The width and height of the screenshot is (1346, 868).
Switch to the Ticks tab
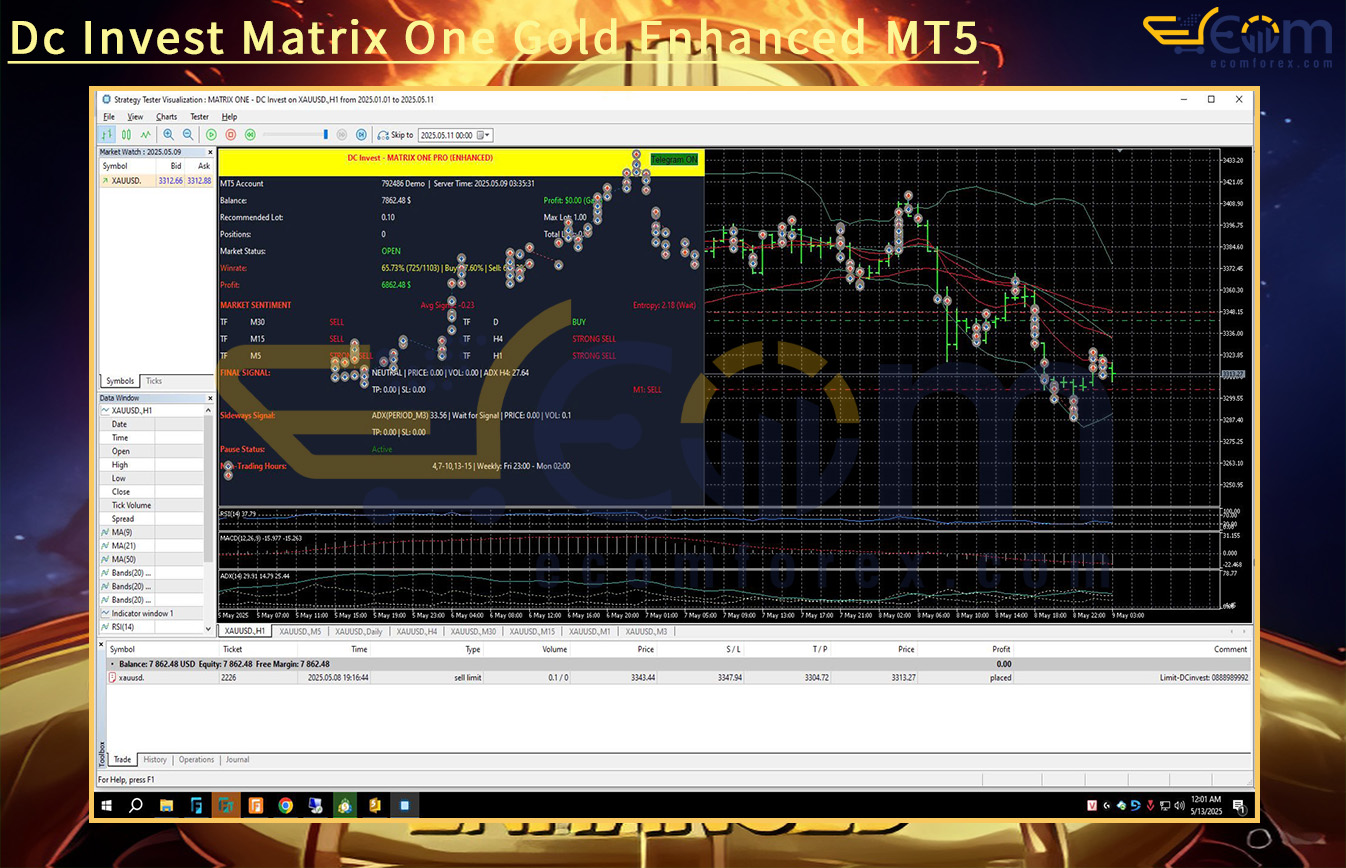154,381
